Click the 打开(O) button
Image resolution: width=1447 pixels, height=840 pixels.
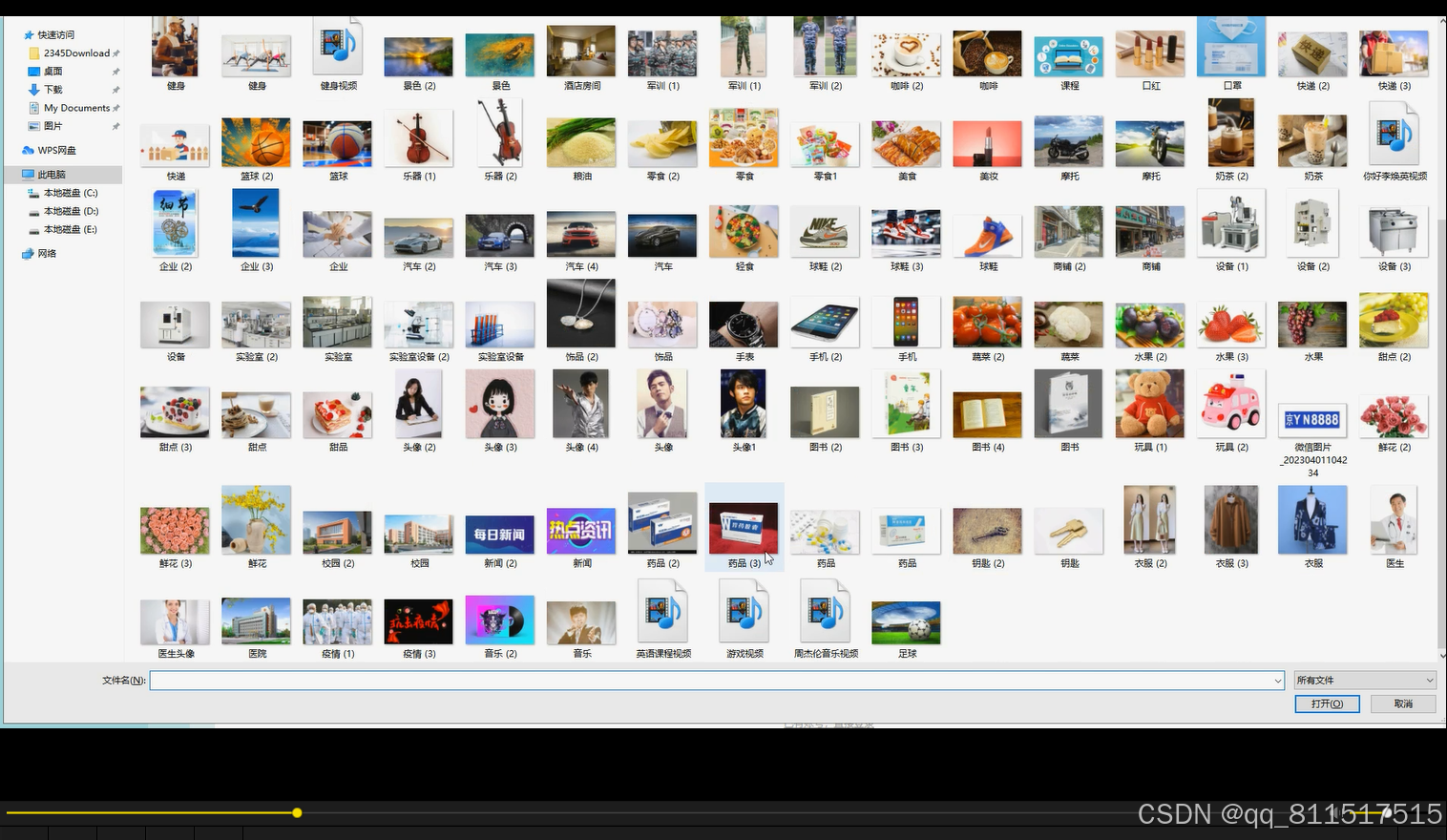coord(1327,703)
